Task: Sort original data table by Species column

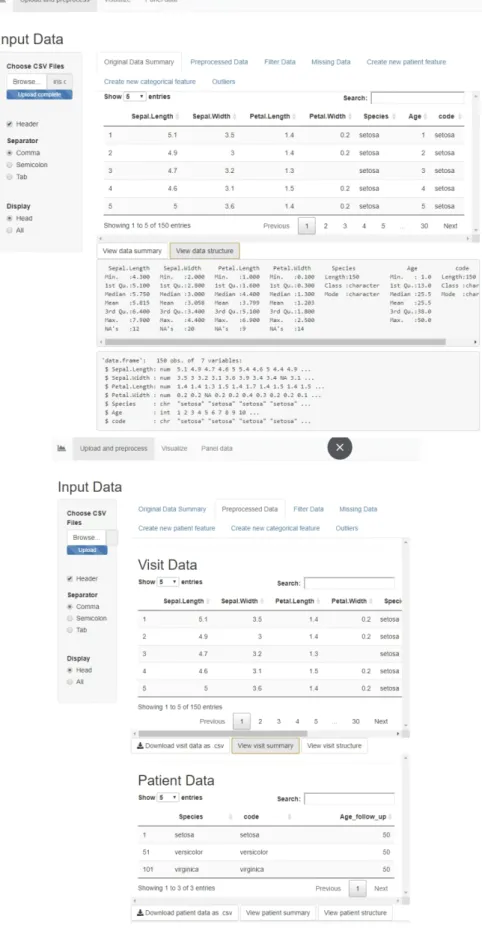Action: [x=378, y=117]
